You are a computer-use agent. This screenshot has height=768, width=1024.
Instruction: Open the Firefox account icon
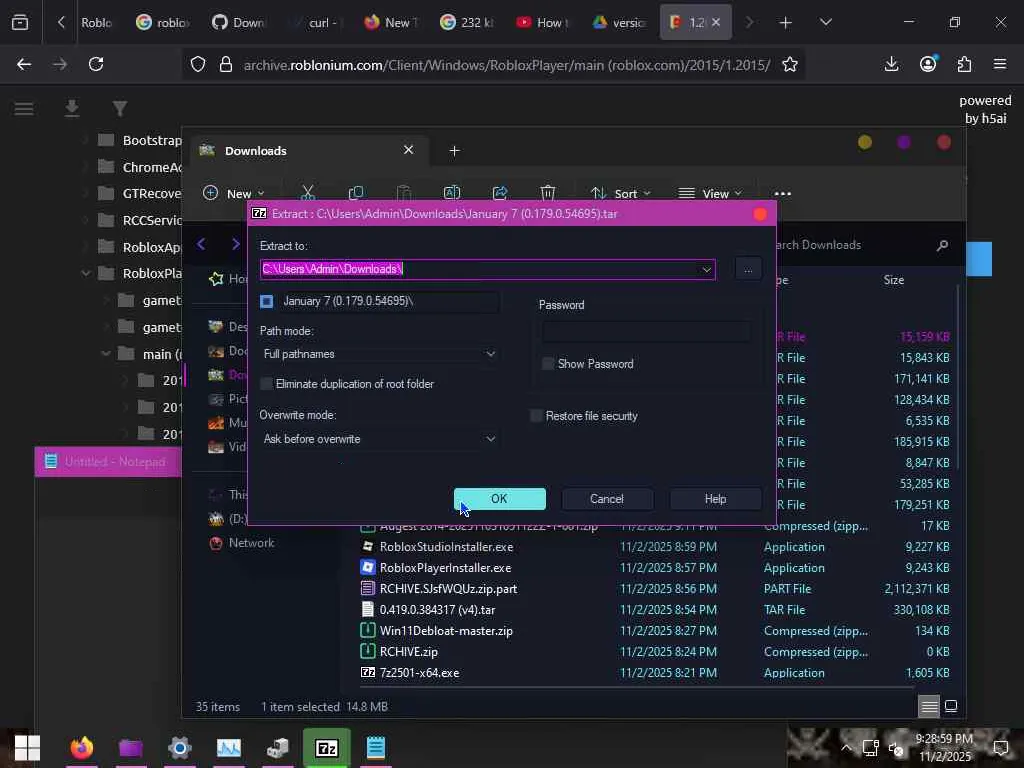(x=928, y=64)
